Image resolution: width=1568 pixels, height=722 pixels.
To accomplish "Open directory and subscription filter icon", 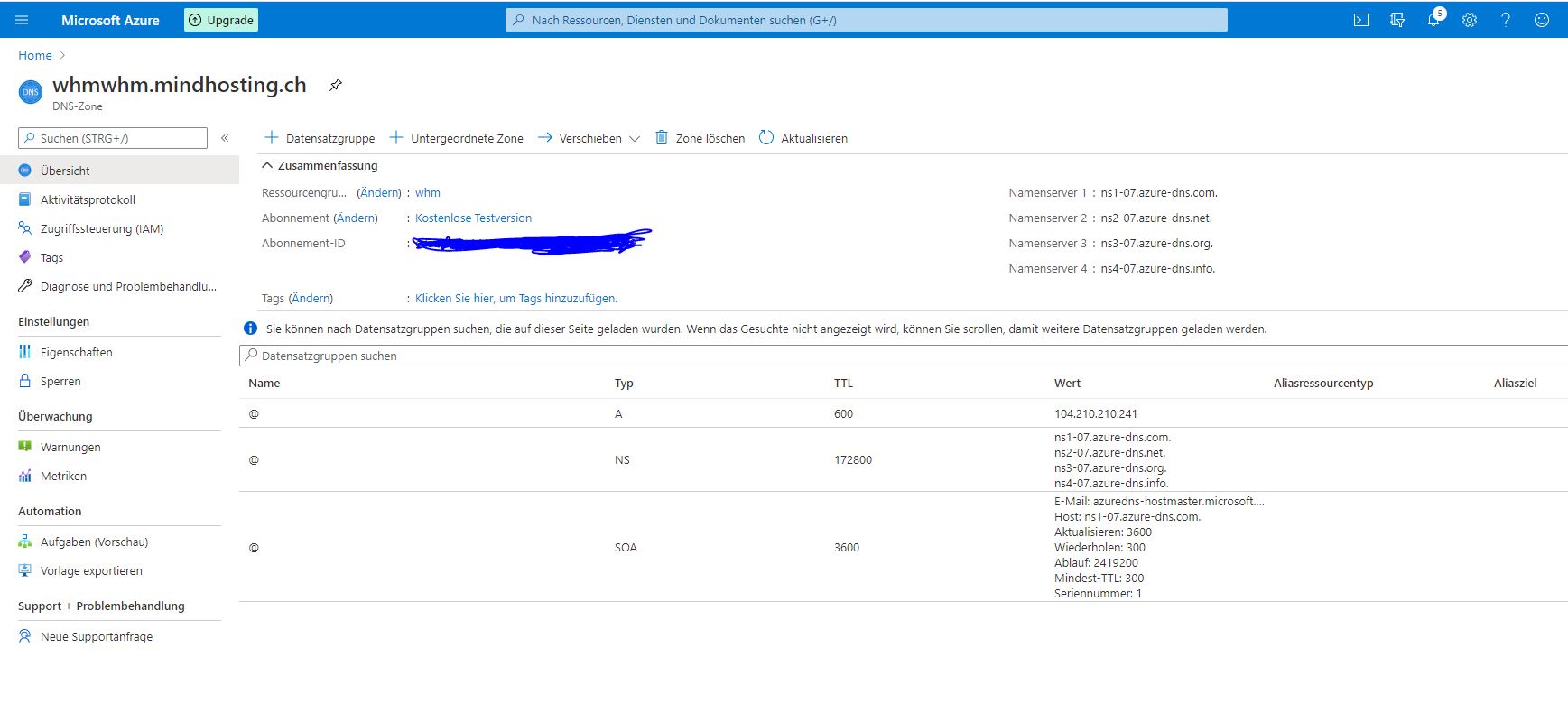I will click(x=1397, y=20).
